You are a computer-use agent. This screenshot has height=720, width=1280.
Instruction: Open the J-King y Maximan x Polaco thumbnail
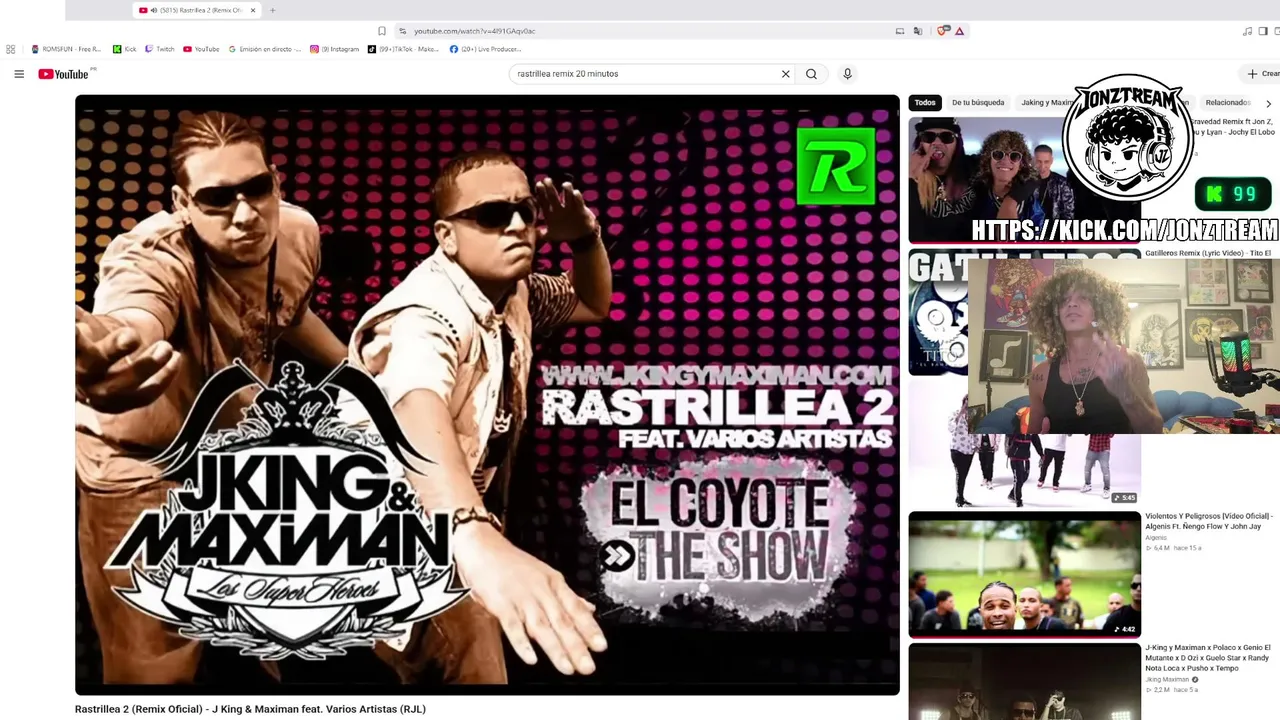pos(1024,682)
